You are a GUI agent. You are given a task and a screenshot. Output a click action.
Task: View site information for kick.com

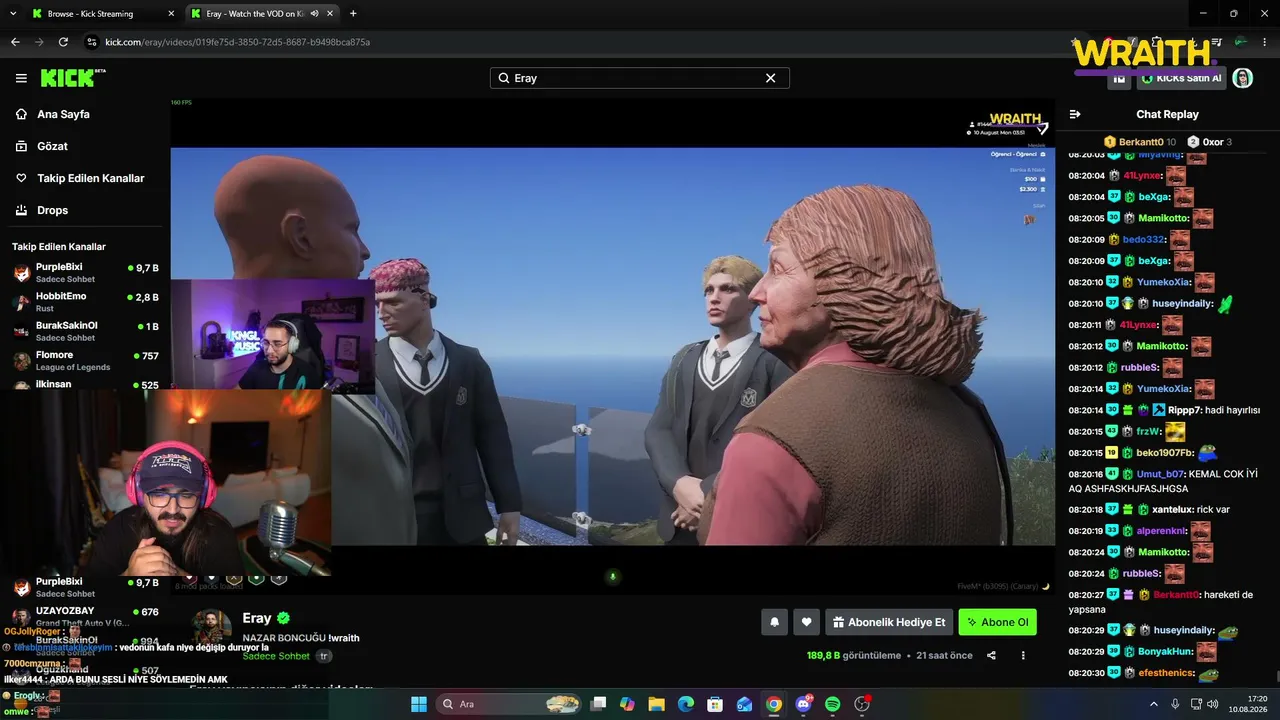click(x=92, y=42)
